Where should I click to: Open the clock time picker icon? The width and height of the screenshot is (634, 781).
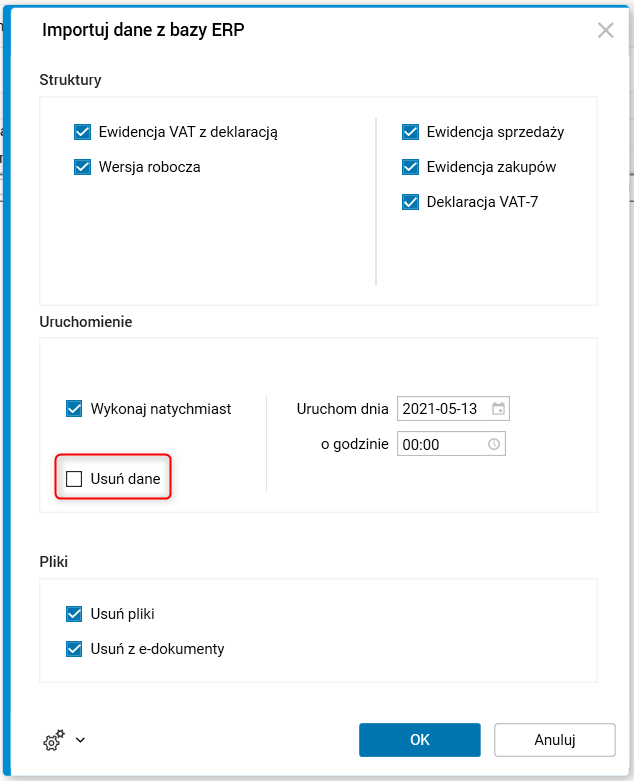click(x=494, y=444)
